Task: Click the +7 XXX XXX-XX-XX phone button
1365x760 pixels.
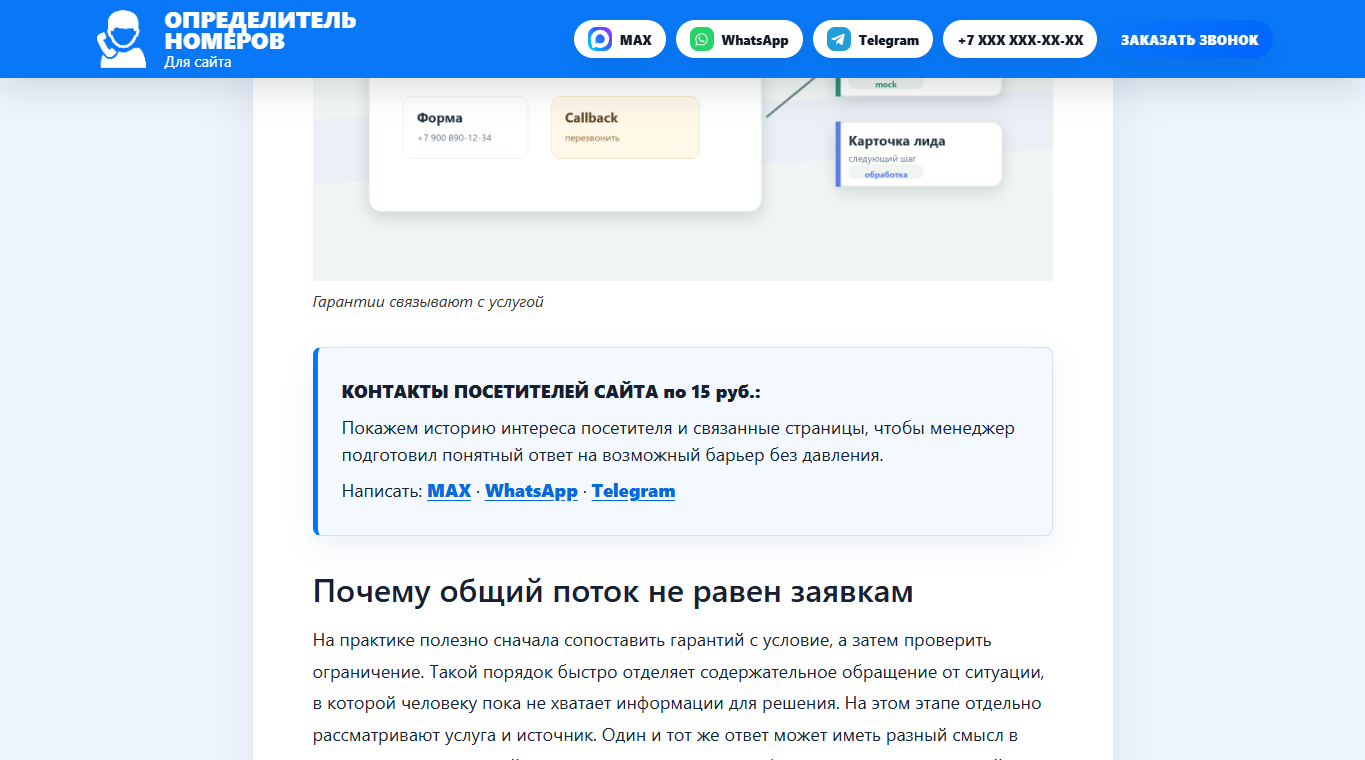Action: (x=1020, y=40)
